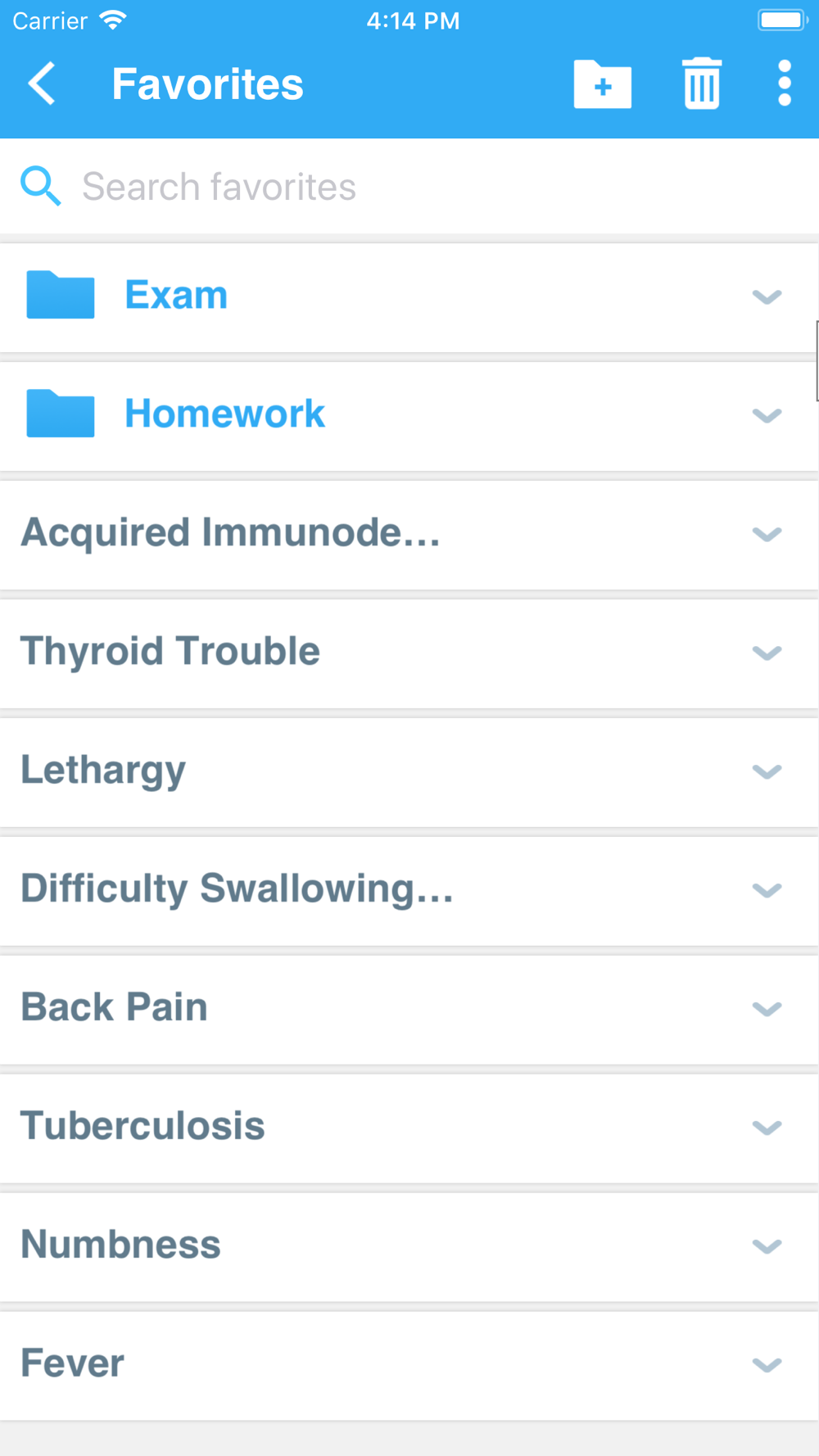Tap the search magnifier icon

pos(40,186)
